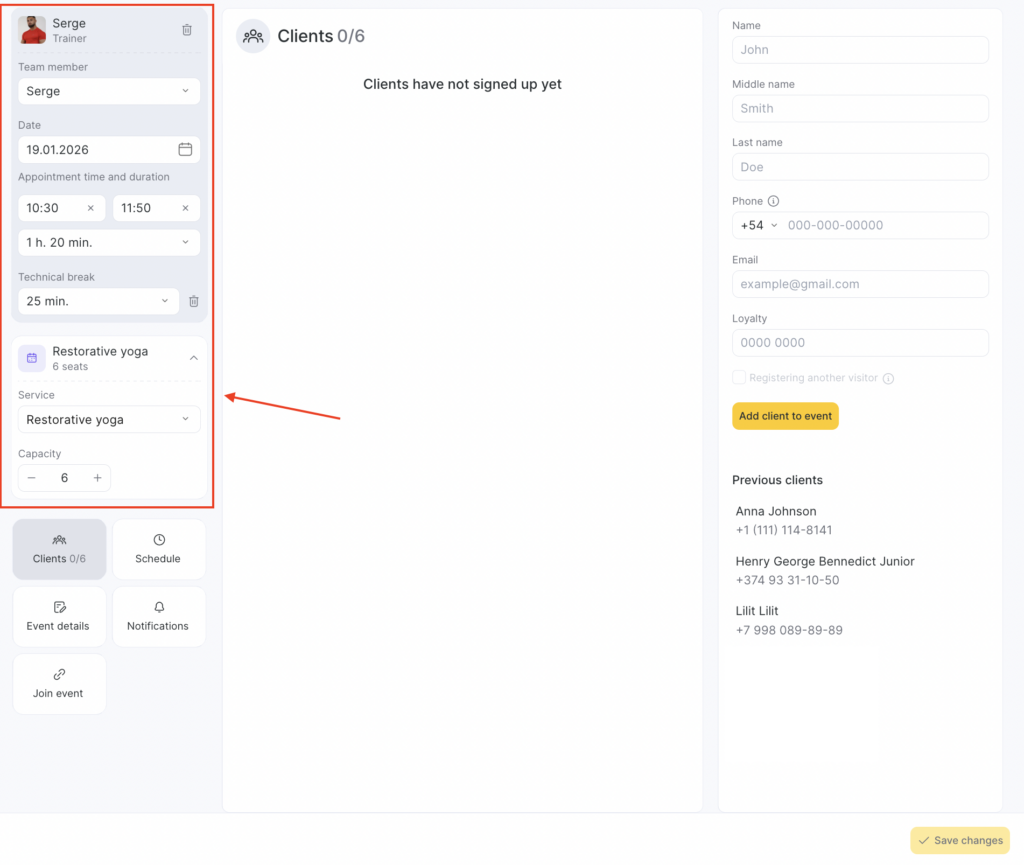Image resolution: width=1024 pixels, height=865 pixels.
Task: Open the date calendar picker icon
Action: click(185, 149)
